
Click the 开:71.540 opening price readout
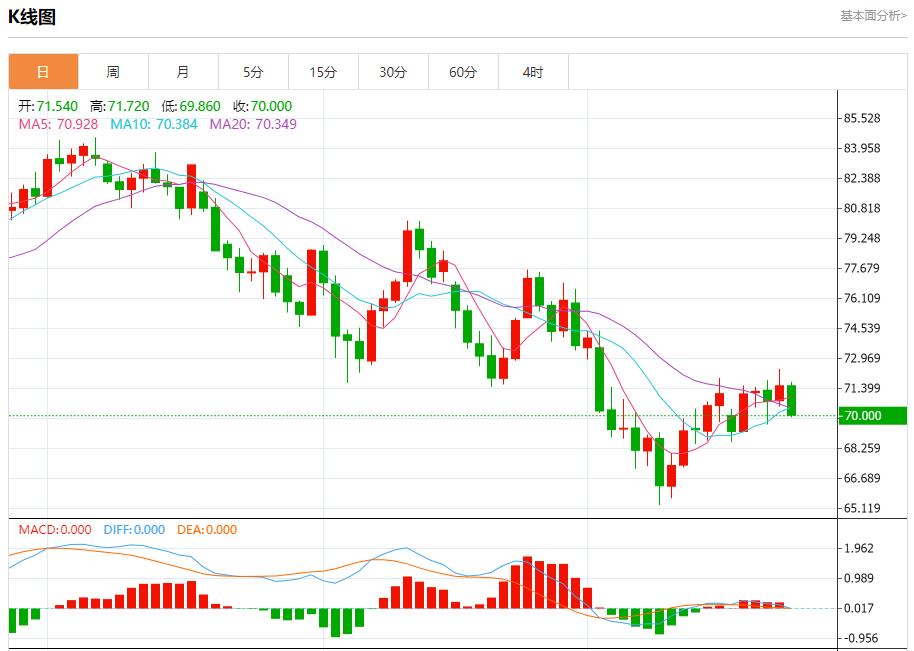pyautogui.click(x=49, y=106)
